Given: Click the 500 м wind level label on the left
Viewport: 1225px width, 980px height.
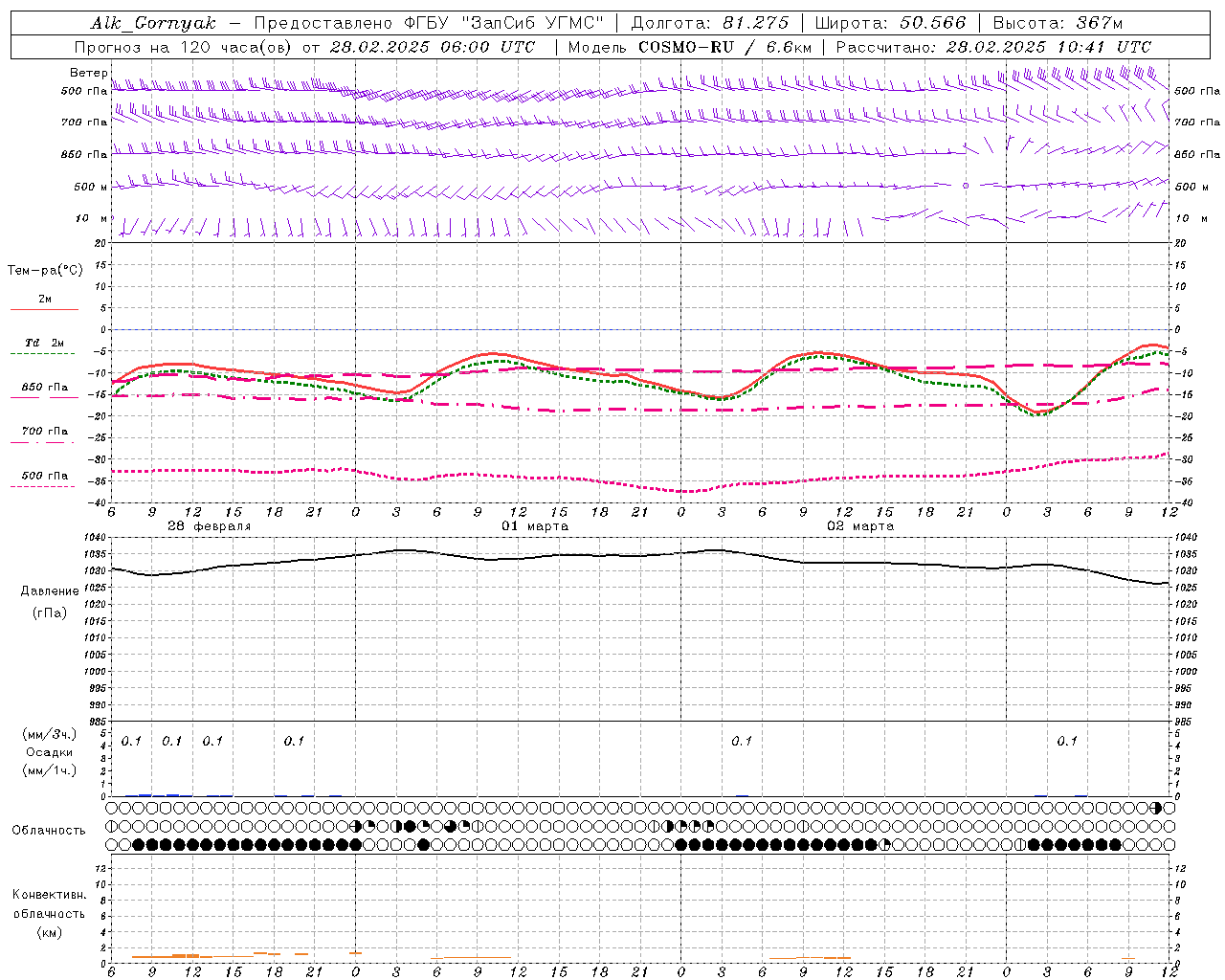Looking at the screenshot, I should (91, 187).
